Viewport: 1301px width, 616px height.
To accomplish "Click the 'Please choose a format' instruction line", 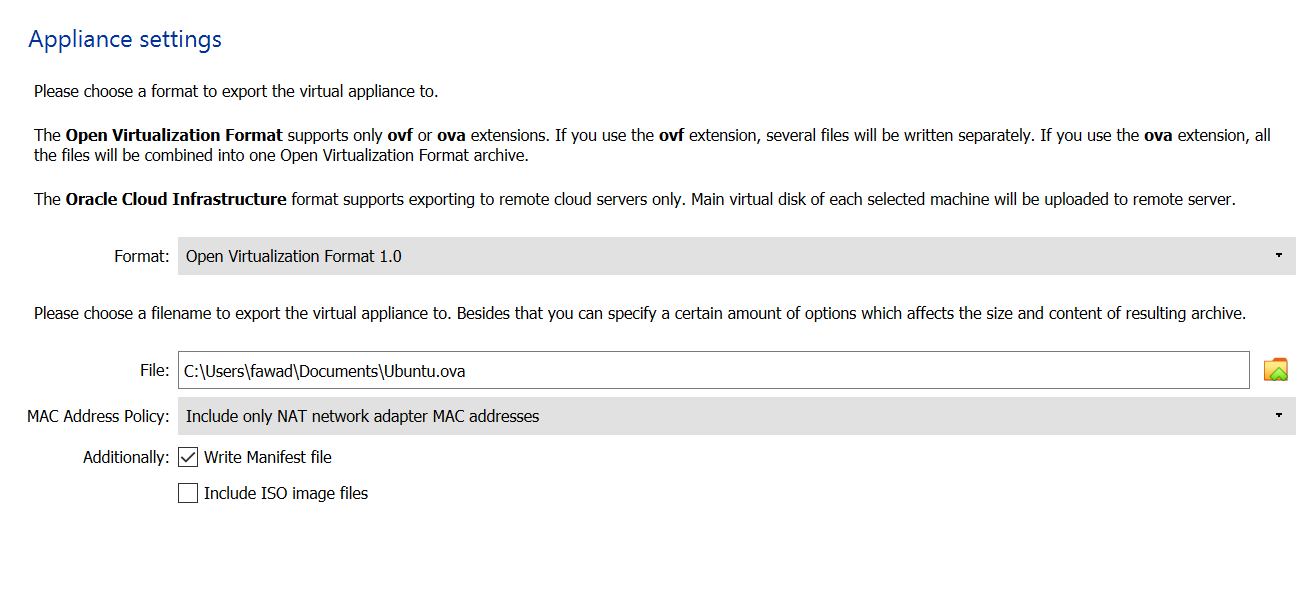I will (236, 91).
